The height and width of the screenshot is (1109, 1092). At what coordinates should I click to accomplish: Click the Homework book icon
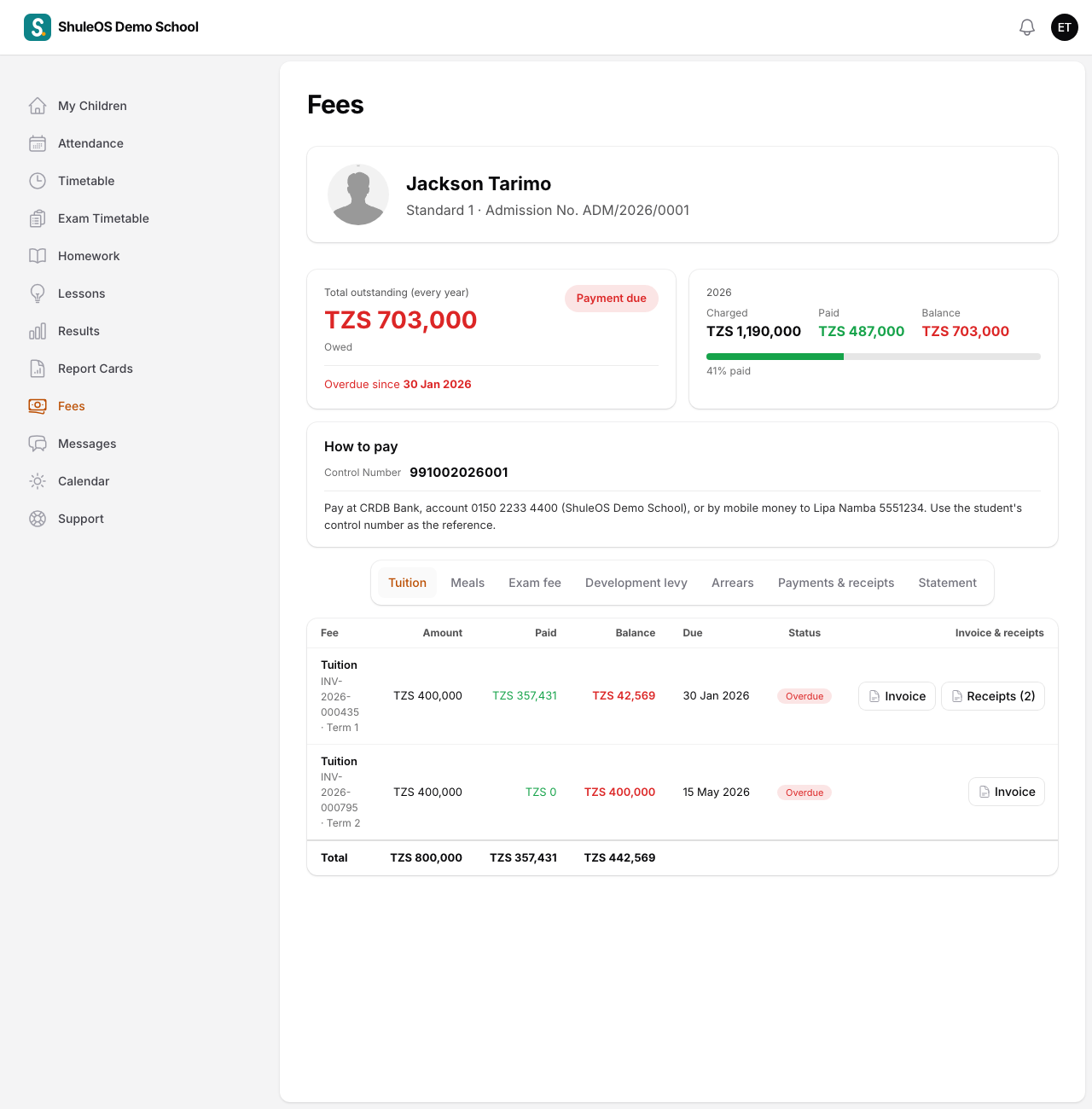point(38,256)
